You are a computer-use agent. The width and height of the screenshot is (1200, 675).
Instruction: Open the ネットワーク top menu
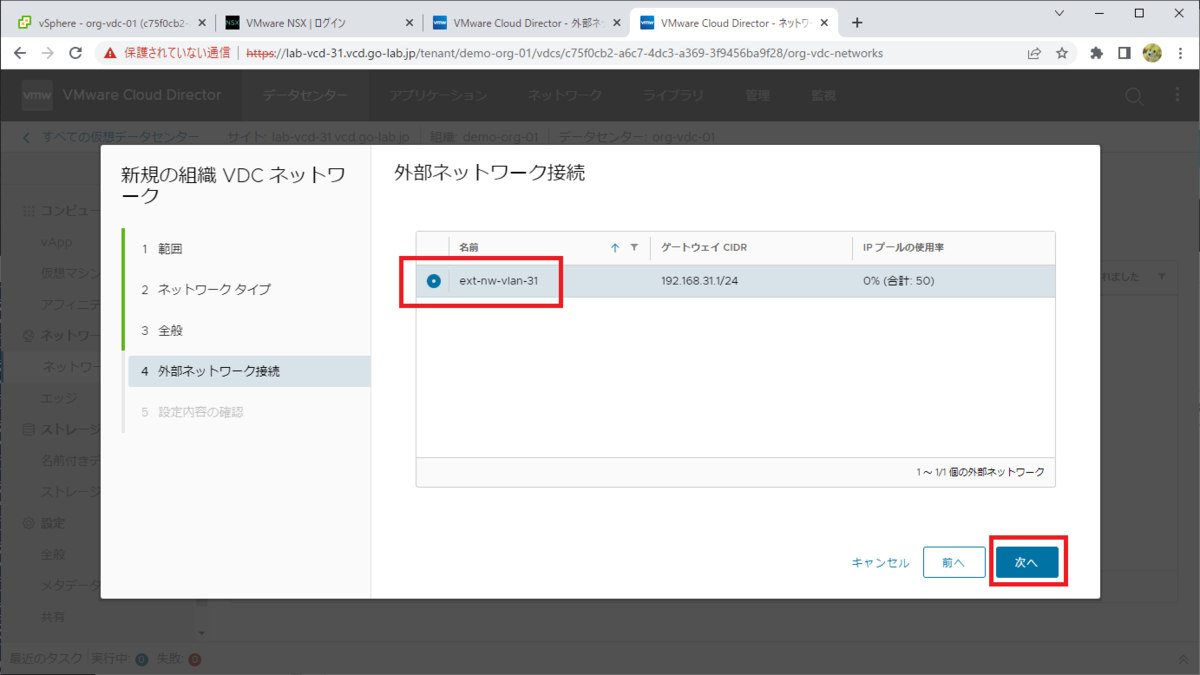pyautogui.click(x=565, y=95)
